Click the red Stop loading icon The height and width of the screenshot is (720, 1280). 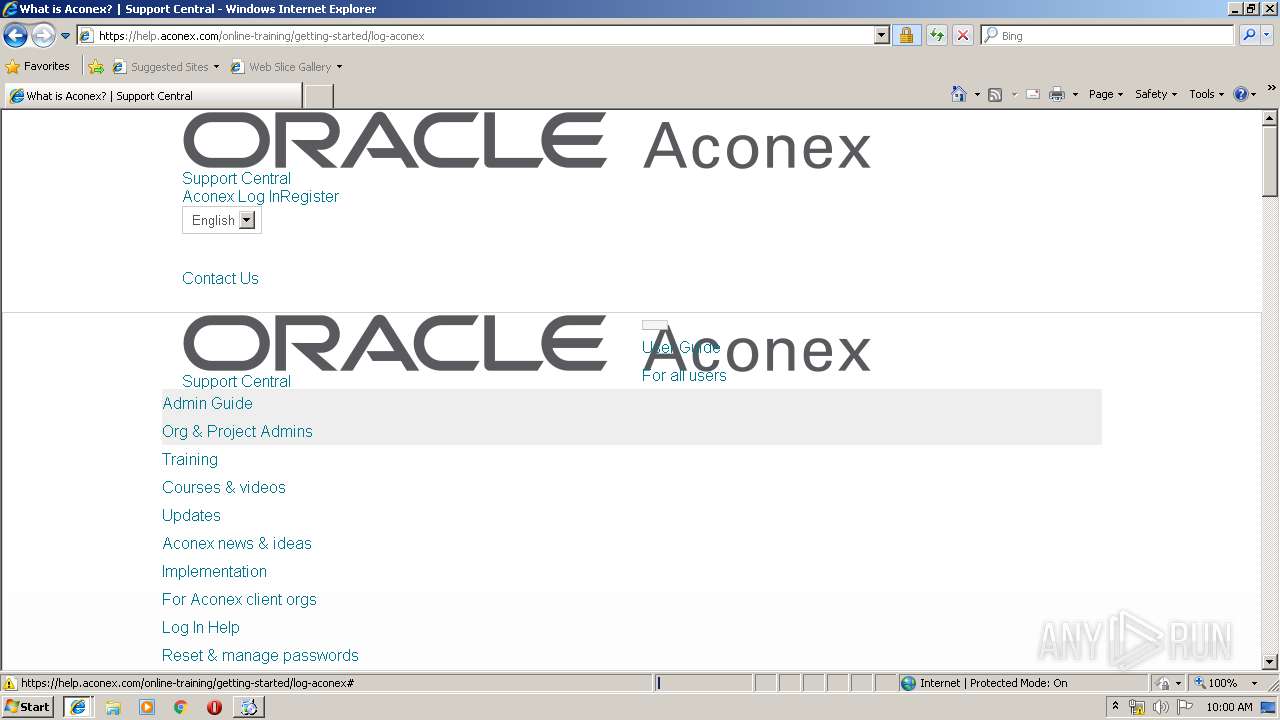tap(963, 35)
